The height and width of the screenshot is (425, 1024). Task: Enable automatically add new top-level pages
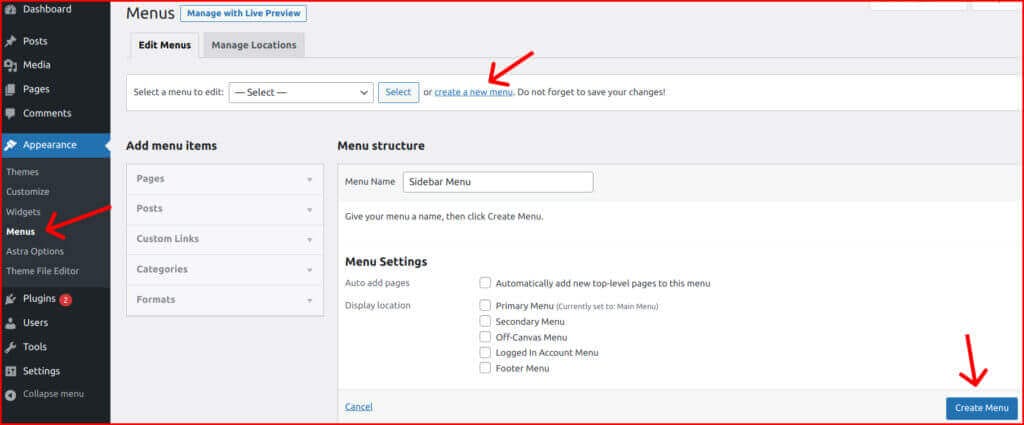point(485,283)
